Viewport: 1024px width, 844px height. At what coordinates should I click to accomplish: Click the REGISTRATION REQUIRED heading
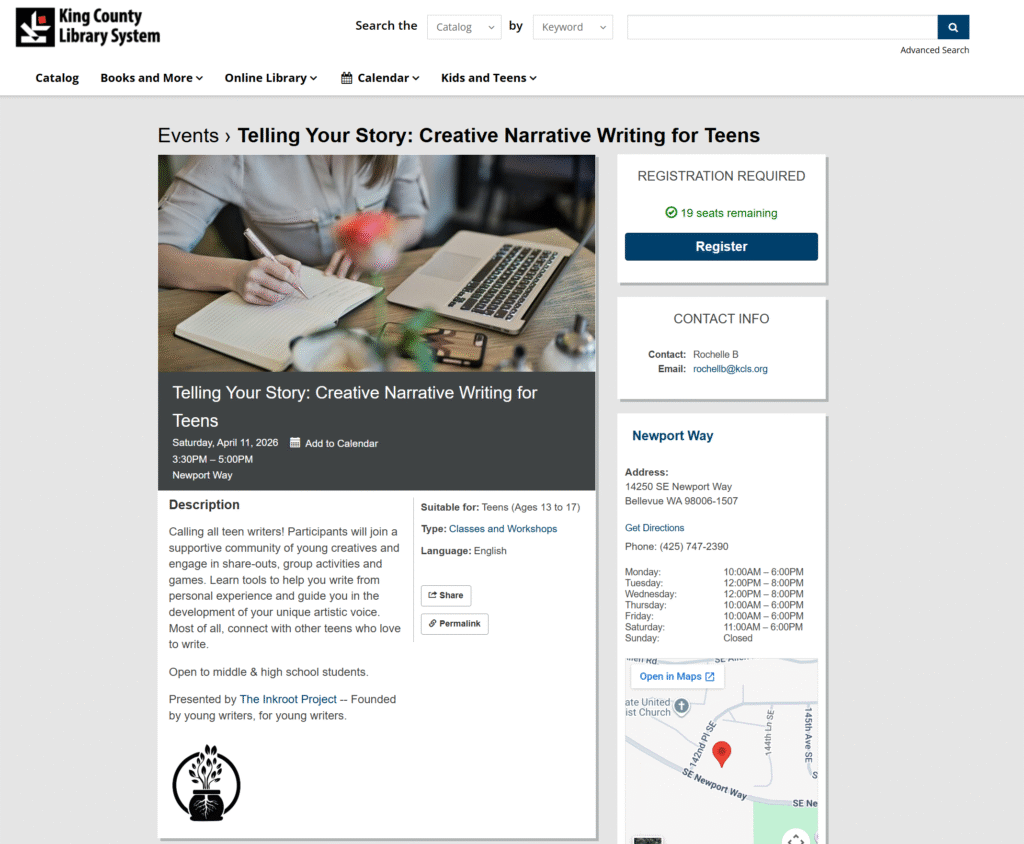tap(721, 176)
